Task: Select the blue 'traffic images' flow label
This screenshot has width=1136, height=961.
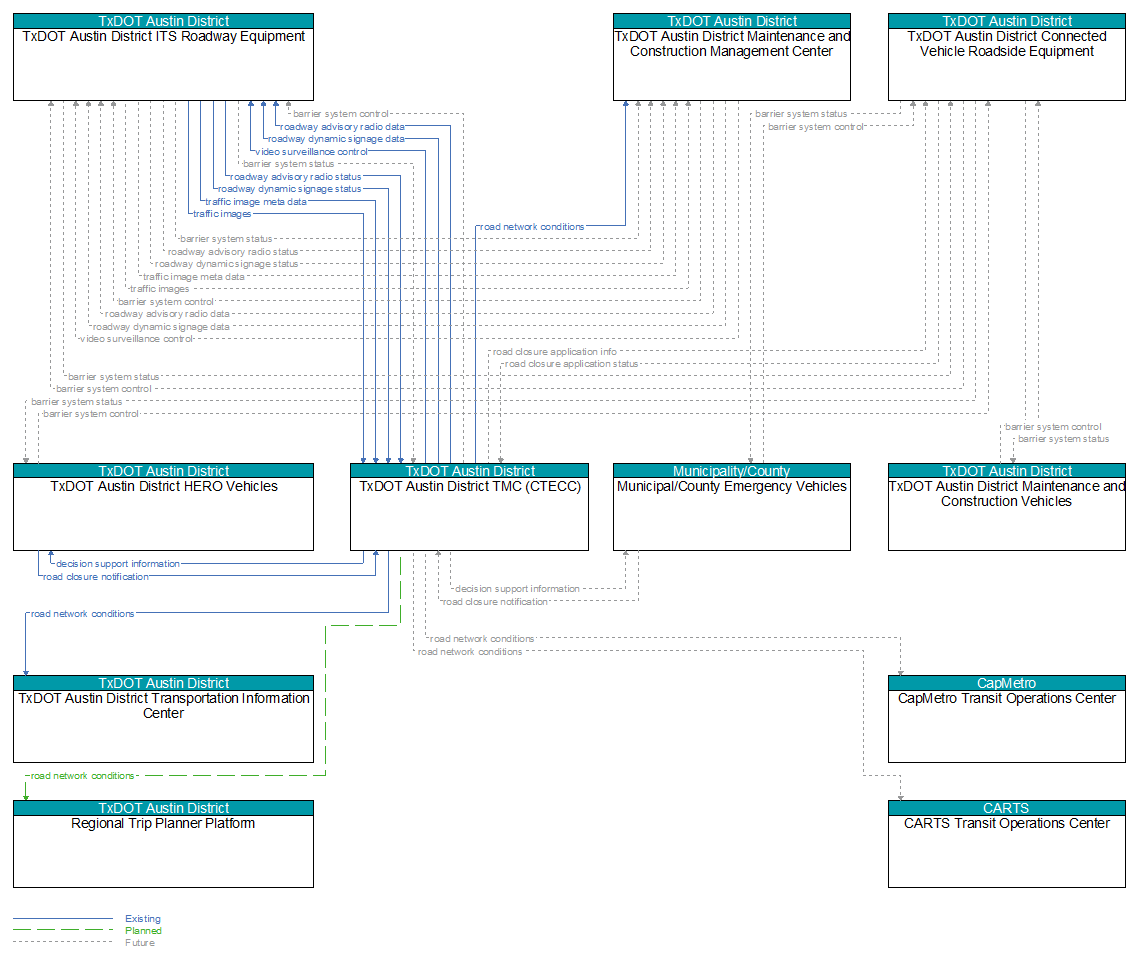Action: coord(222,214)
